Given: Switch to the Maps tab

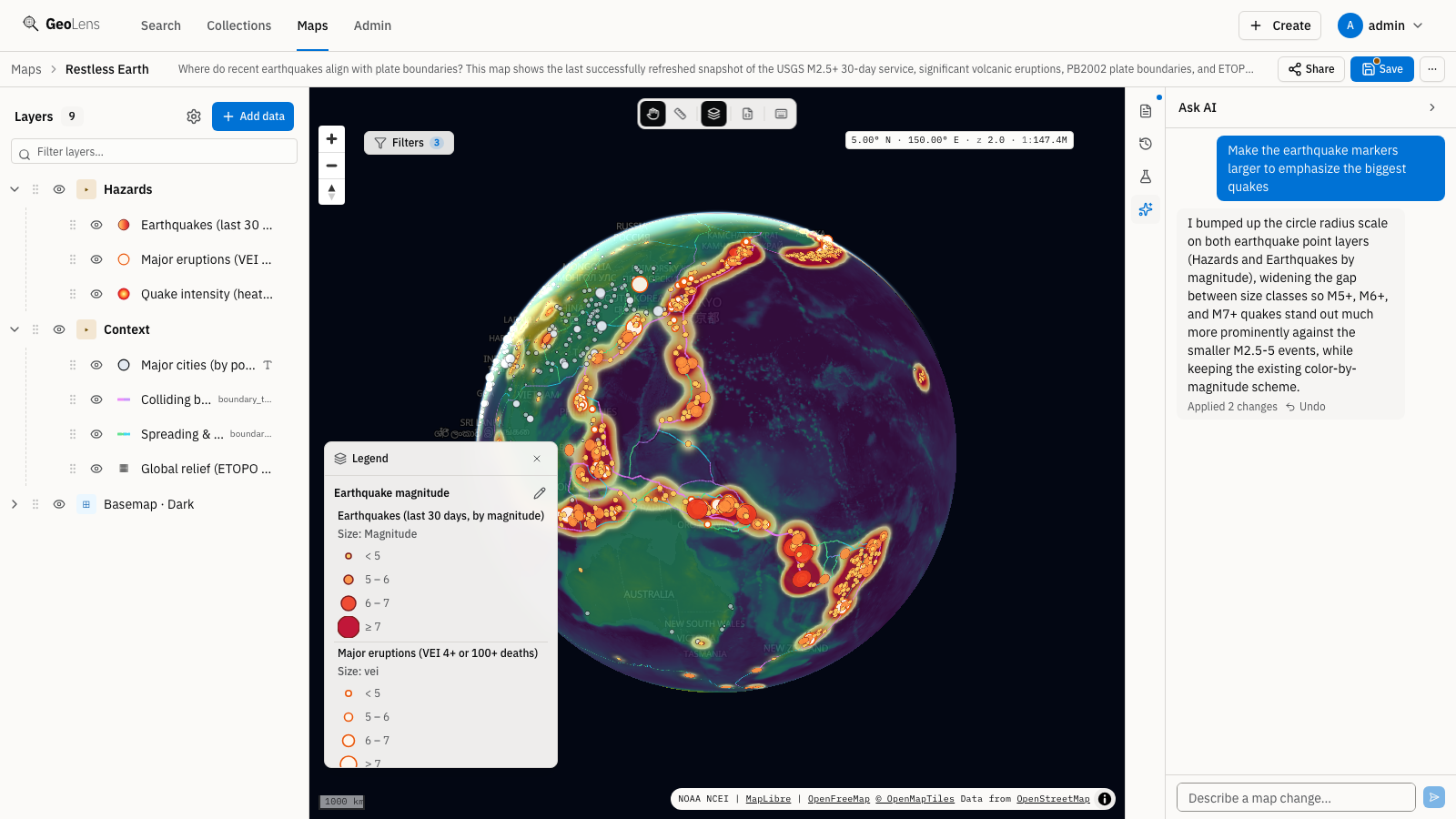Looking at the screenshot, I should tap(312, 25).
